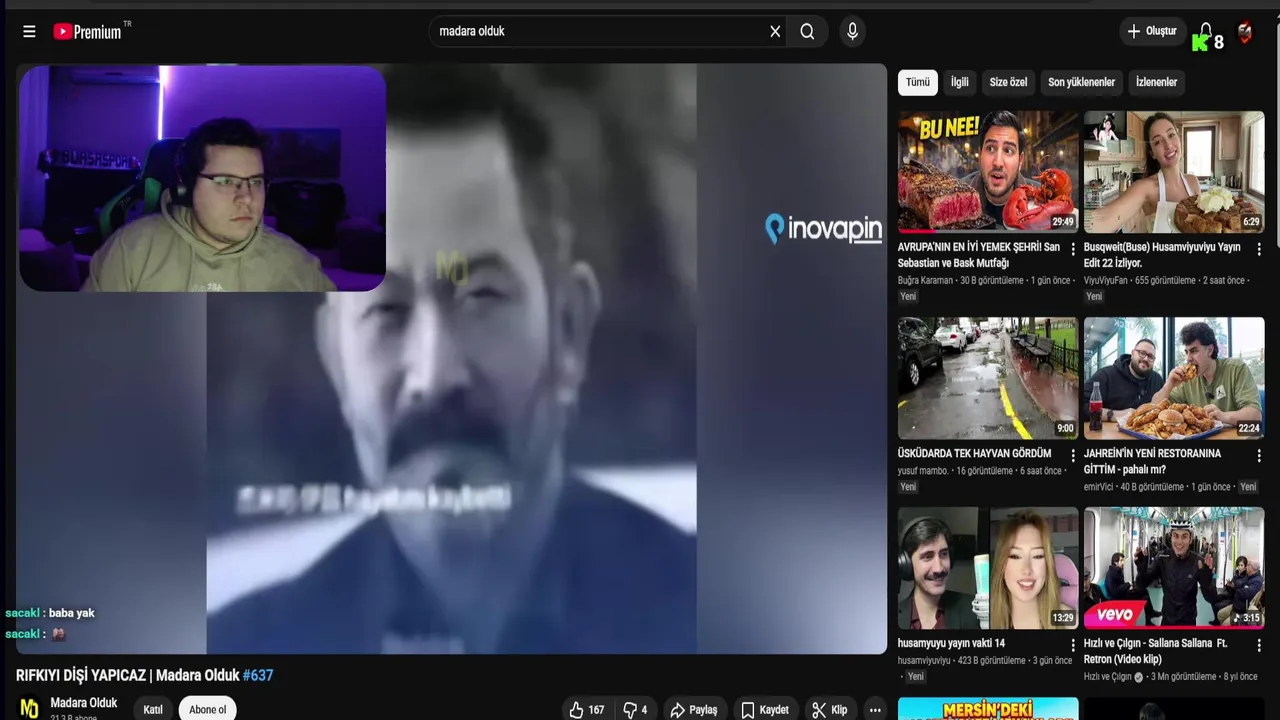The width and height of the screenshot is (1280, 720).
Task: Click the Kaydet save button
Action: click(x=765, y=709)
